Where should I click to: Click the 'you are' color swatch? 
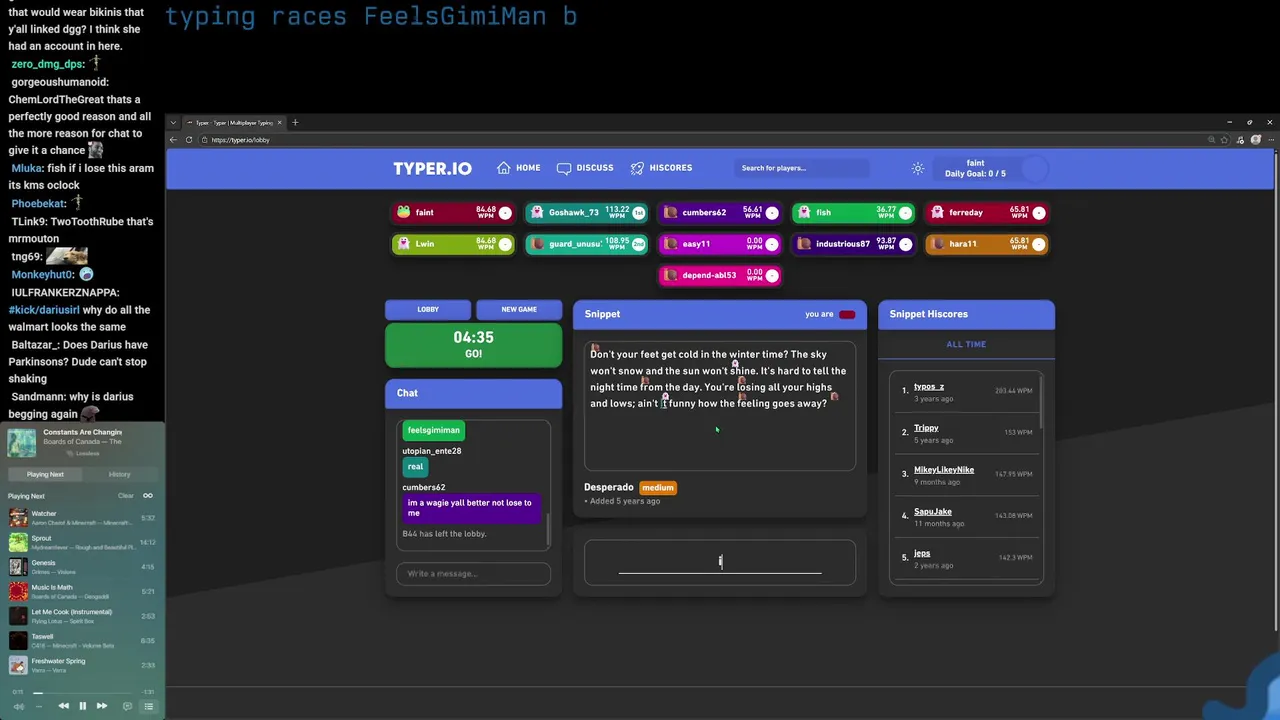pyautogui.click(x=847, y=314)
